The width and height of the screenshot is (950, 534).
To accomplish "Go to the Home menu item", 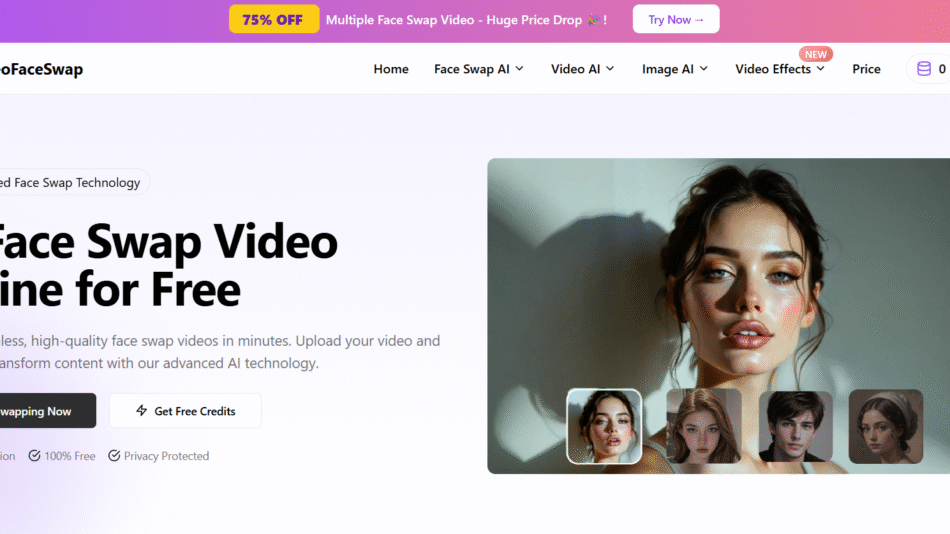I will point(391,69).
